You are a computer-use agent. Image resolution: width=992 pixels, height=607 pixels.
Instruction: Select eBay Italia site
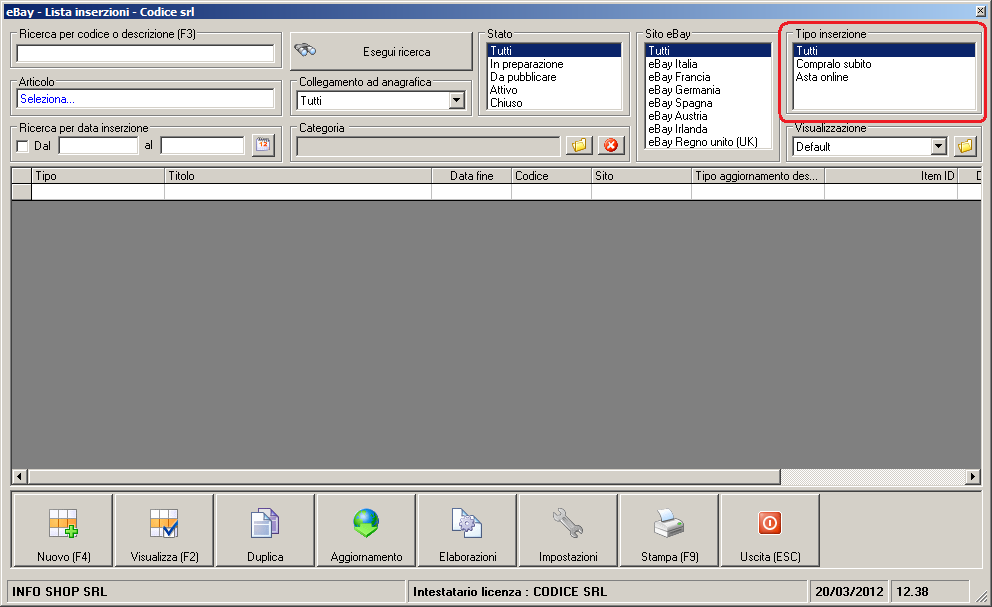point(709,64)
